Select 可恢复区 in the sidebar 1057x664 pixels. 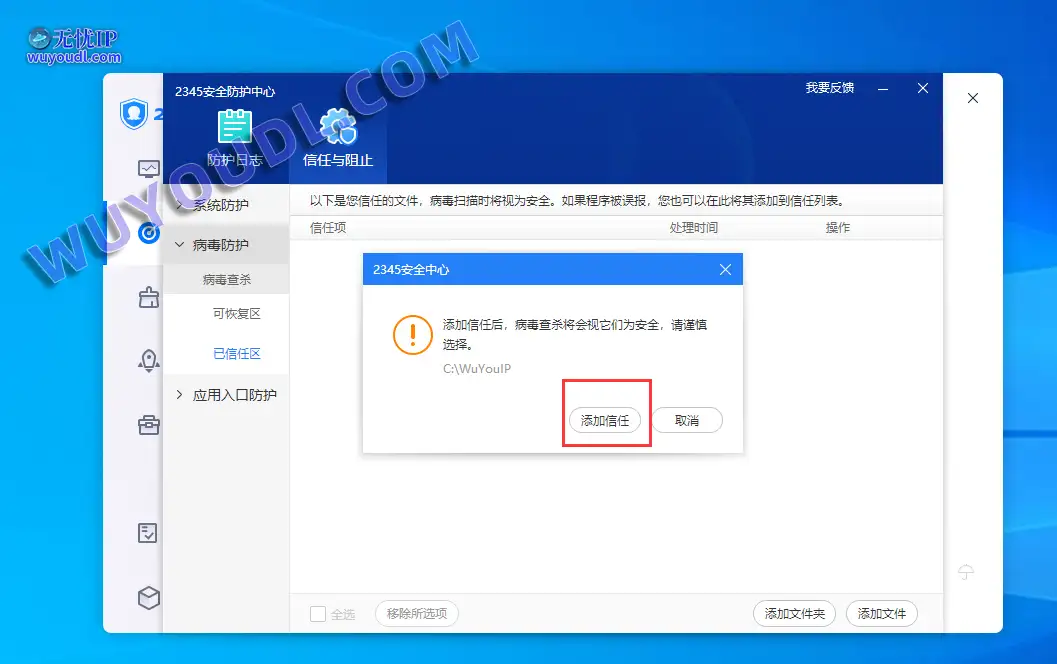237,313
